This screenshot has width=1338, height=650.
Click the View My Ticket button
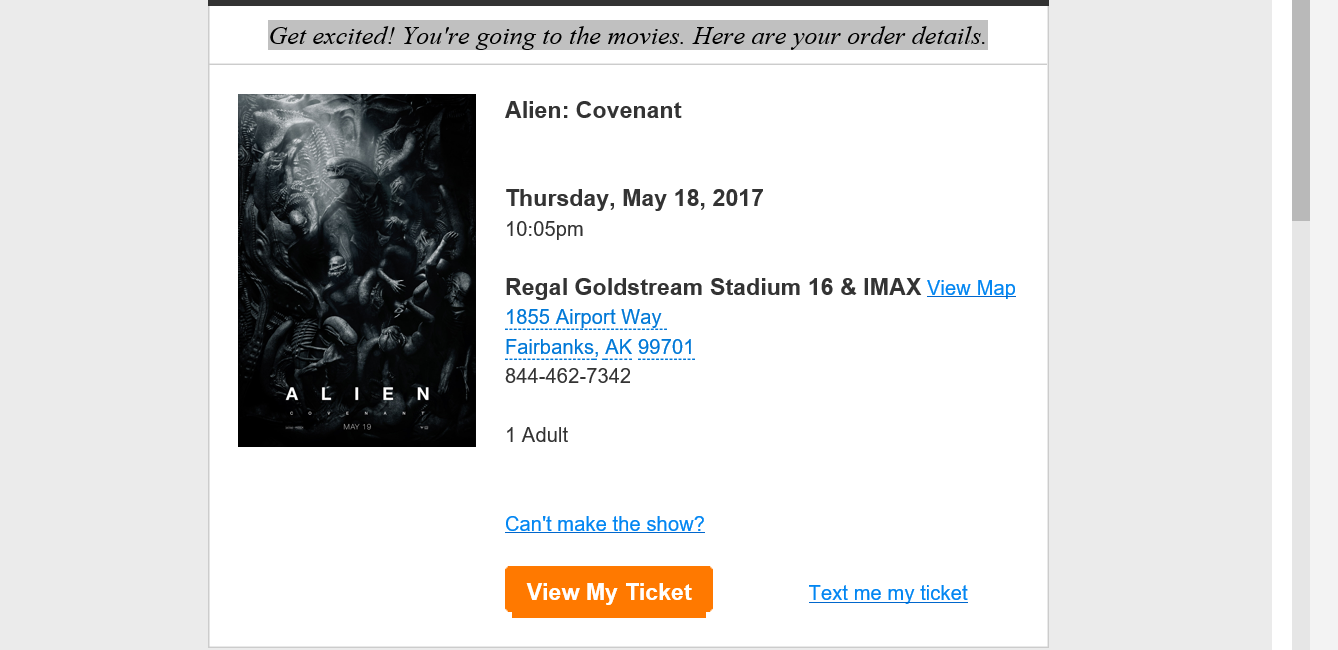(x=609, y=591)
